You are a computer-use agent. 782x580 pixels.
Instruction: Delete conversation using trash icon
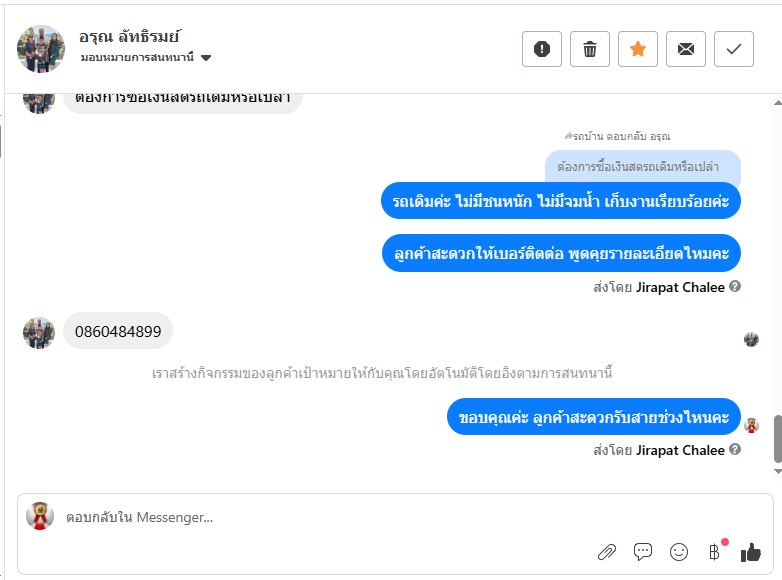point(589,49)
